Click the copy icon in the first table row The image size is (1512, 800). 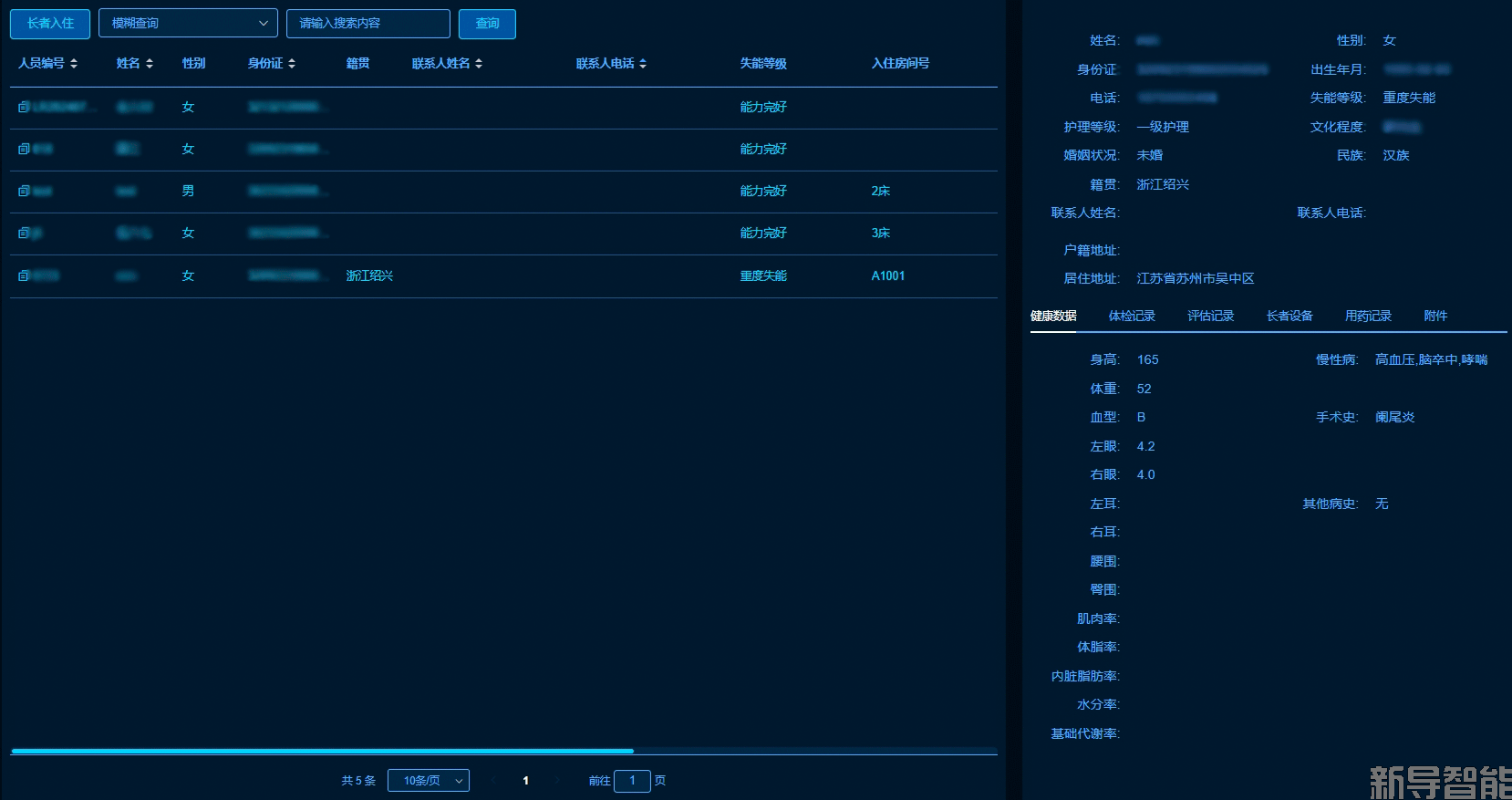tap(24, 108)
